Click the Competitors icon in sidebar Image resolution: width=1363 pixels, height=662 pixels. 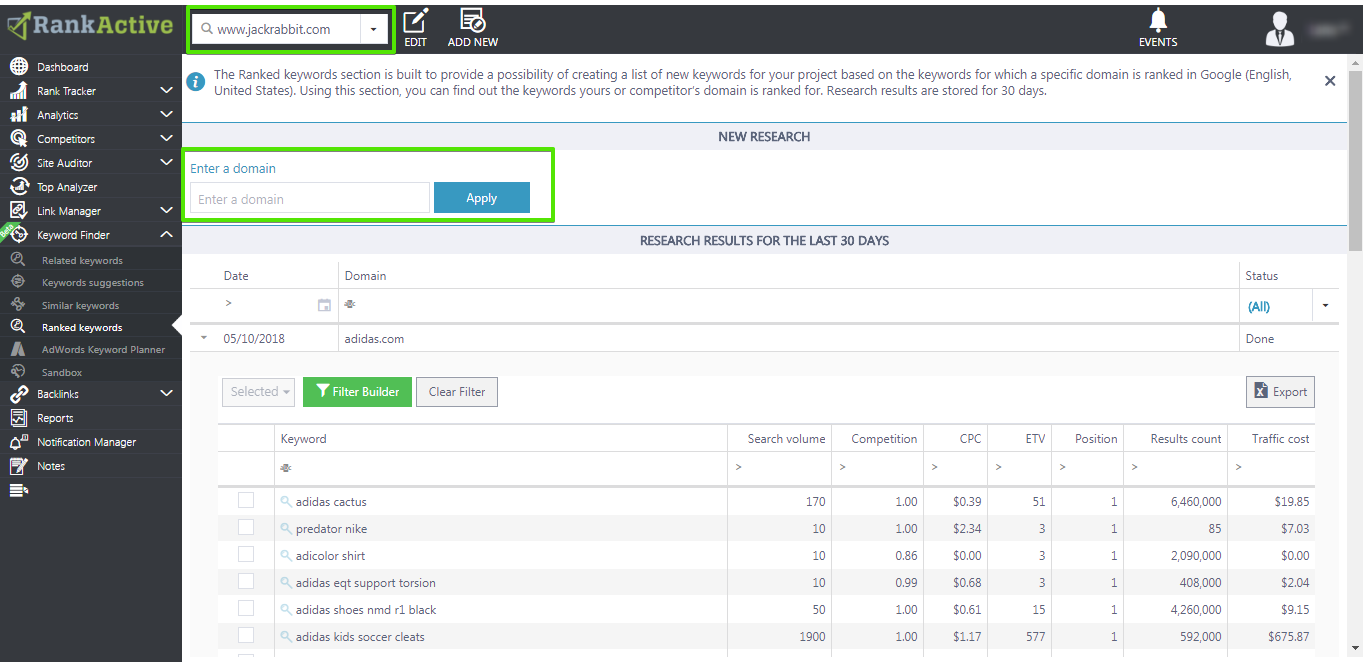point(18,139)
